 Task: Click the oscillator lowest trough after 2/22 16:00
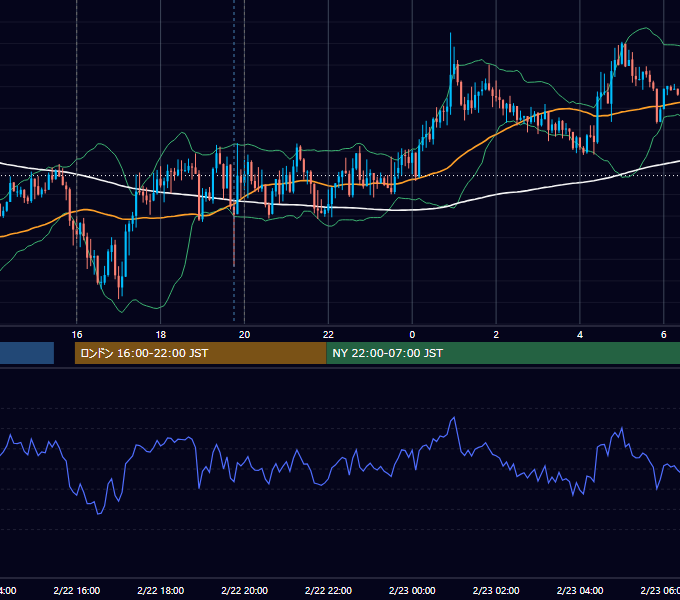[x=99, y=513]
